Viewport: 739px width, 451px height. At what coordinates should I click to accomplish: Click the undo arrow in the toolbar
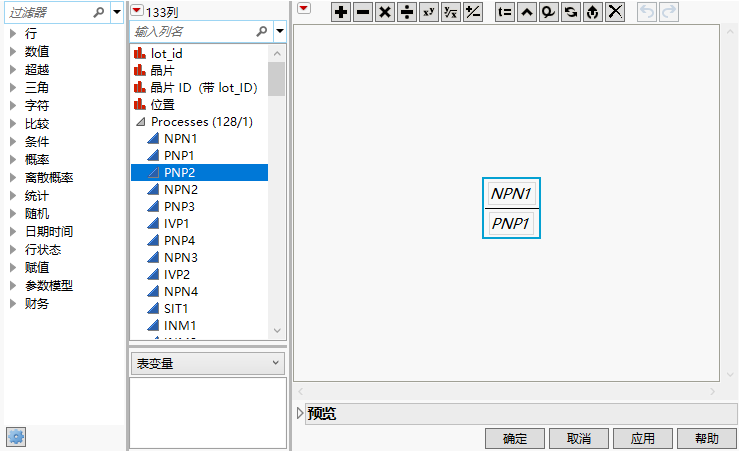(x=647, y=12)
